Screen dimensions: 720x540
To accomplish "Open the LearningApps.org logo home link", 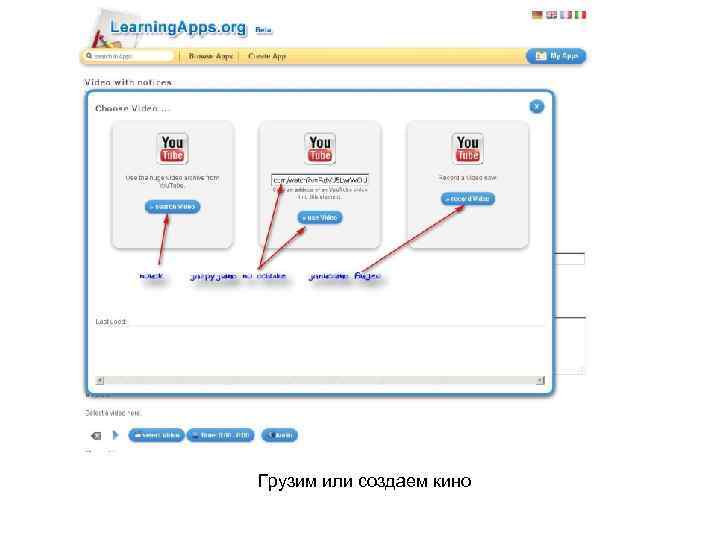I will (x=178, y=28).
